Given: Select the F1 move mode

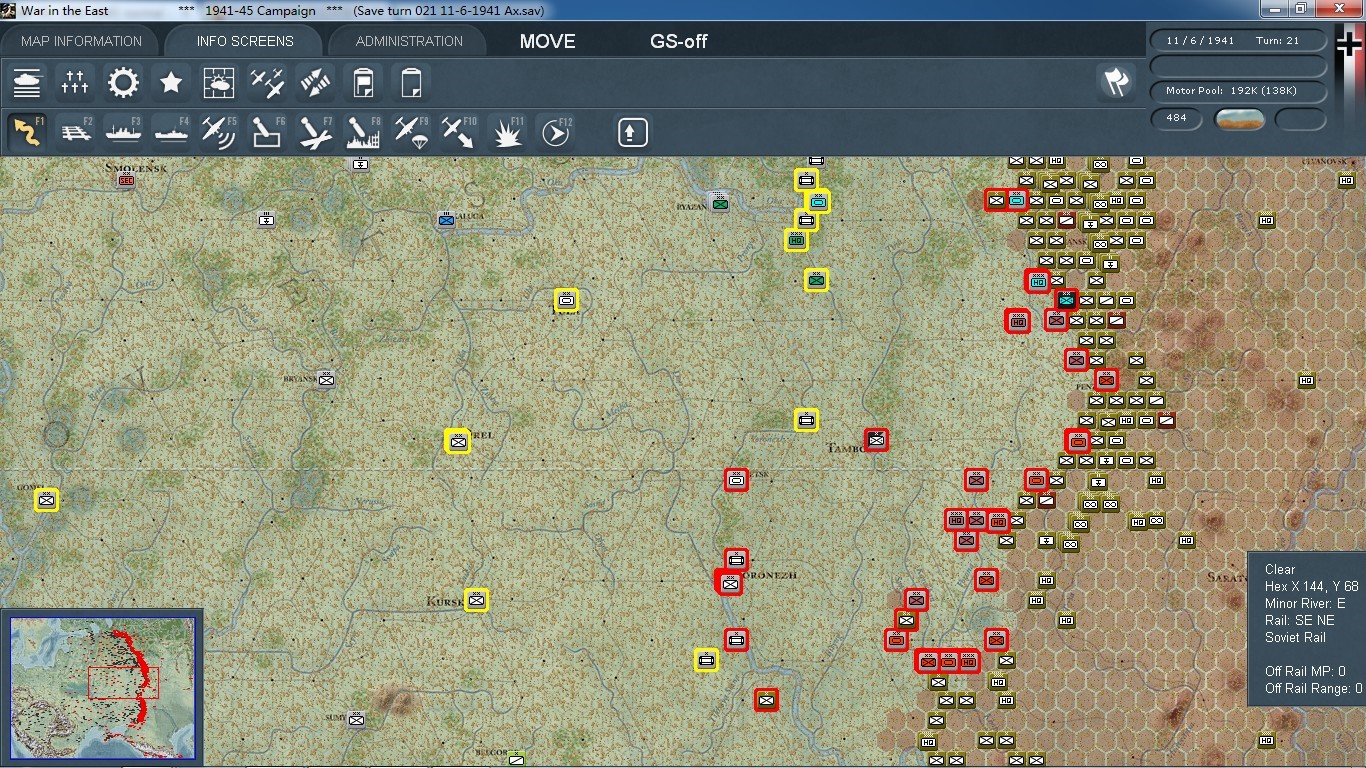Looking at the screenshot, I should point(27,132).
